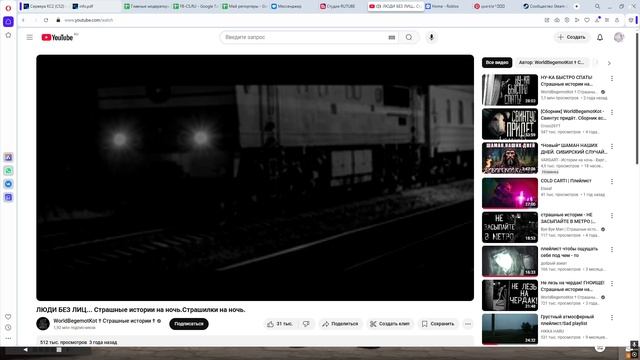The height and width of the screenshot is (360, 640).
Task: Dislike the video with thumbs-down
Action: 306,324
